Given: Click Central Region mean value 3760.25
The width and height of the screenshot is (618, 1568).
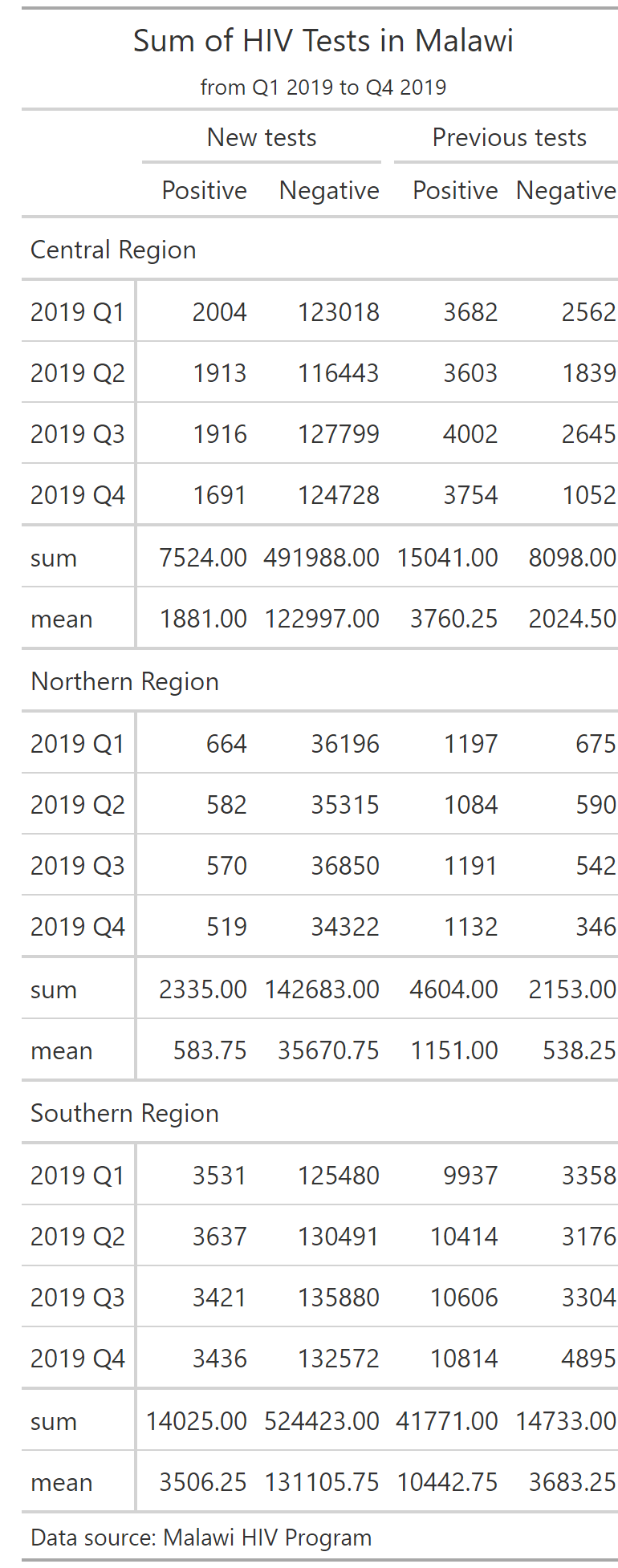Looking at the screenshot, I should [453, 619].
